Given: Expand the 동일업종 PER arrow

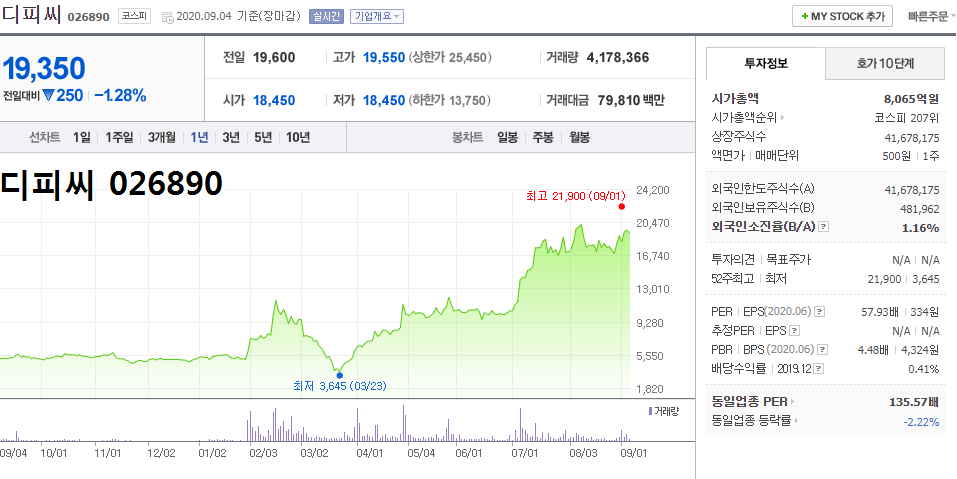Looking at the screenshot, I should pyautogui.click(x=793, y=402).
